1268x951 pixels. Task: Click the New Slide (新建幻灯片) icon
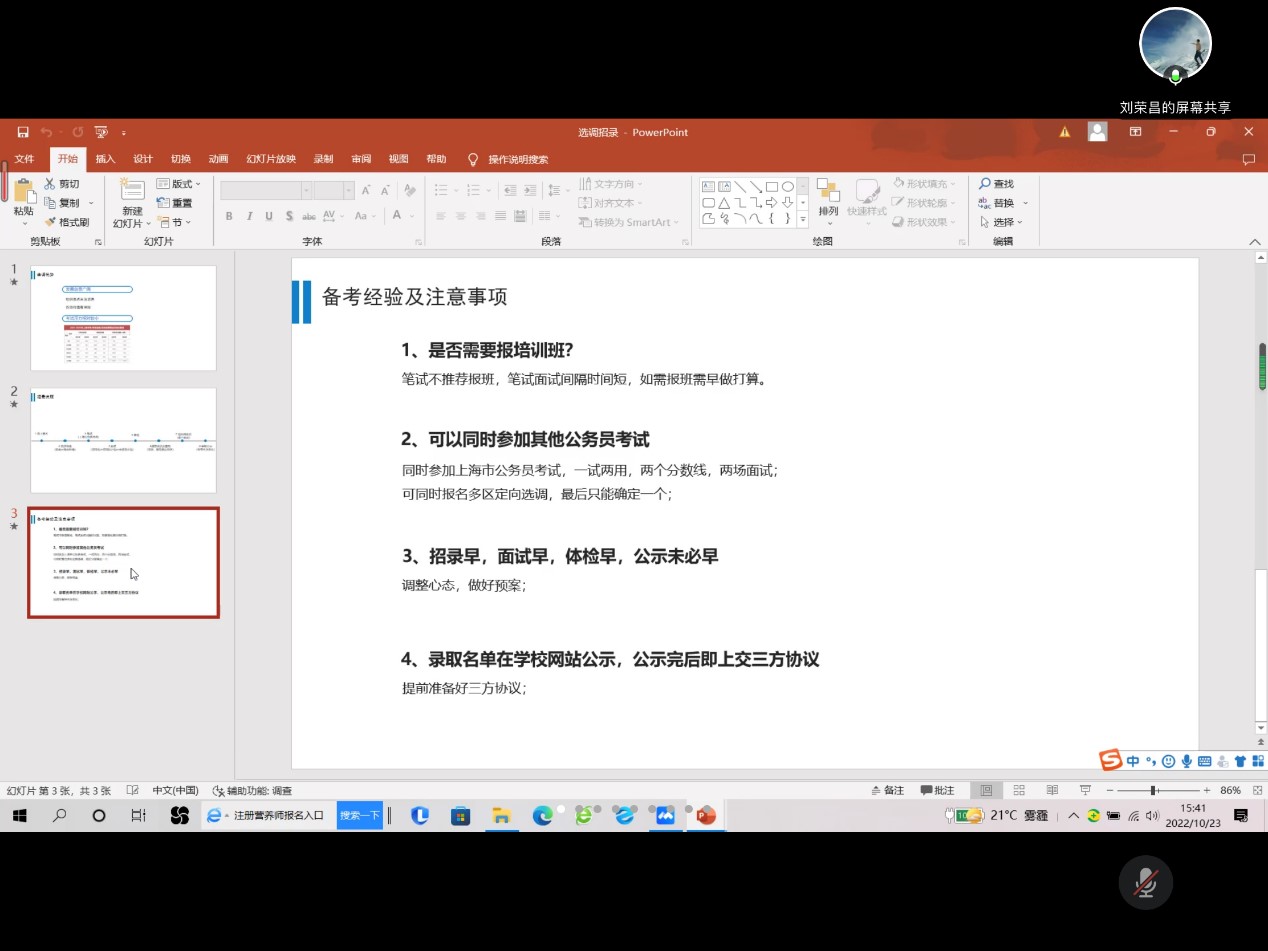(132, 192)
